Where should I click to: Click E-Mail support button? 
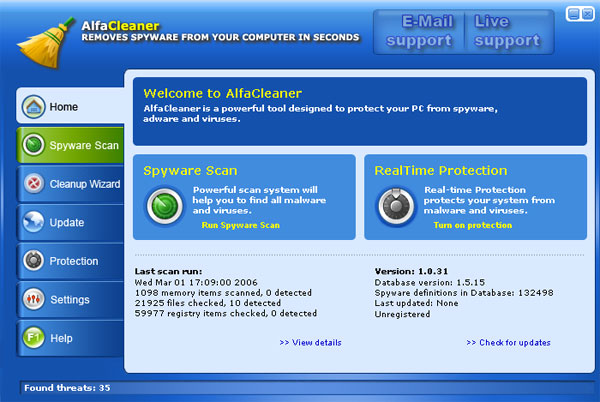tap(419, 31)
